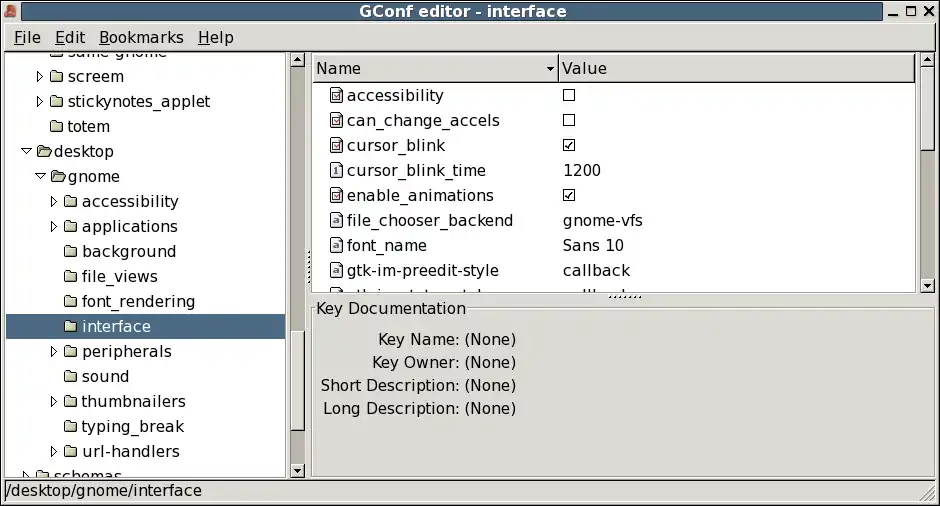940x506 pixels.
Task: Click the tree panel's scroll down arrow
Action: pyautogui.click(x=297, y=469)
